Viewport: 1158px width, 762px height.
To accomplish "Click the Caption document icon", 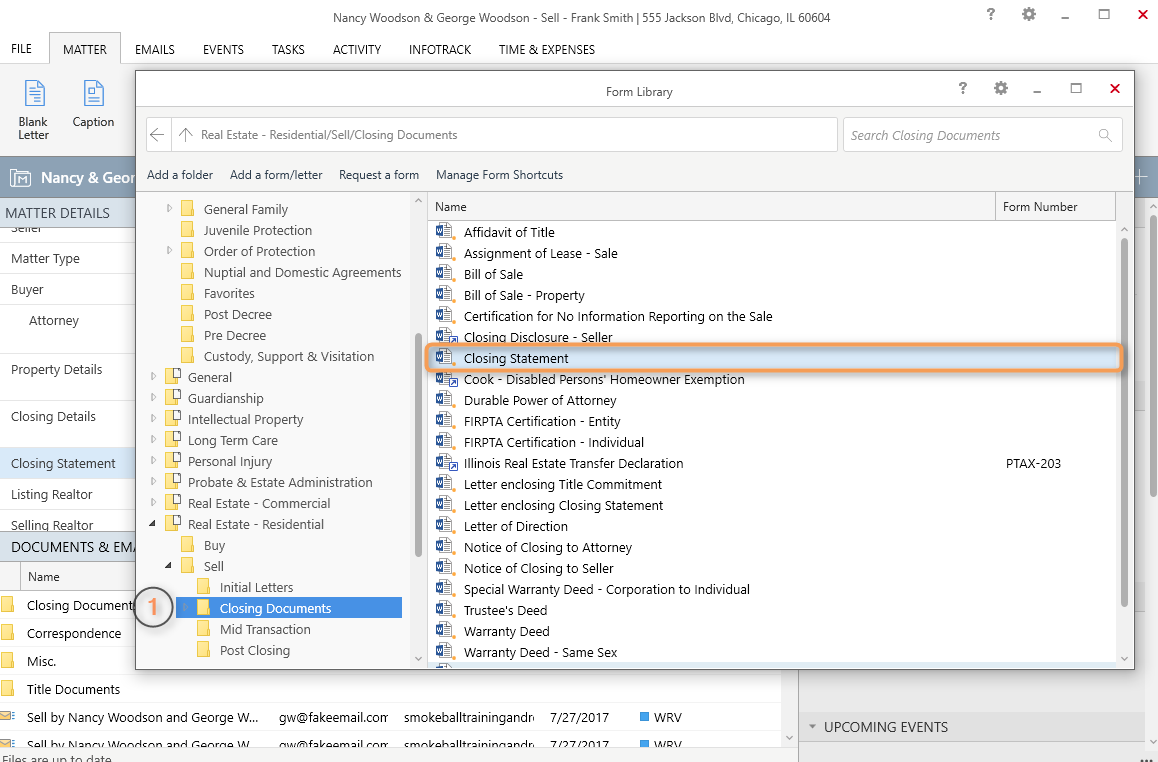I will coord(93,95).
